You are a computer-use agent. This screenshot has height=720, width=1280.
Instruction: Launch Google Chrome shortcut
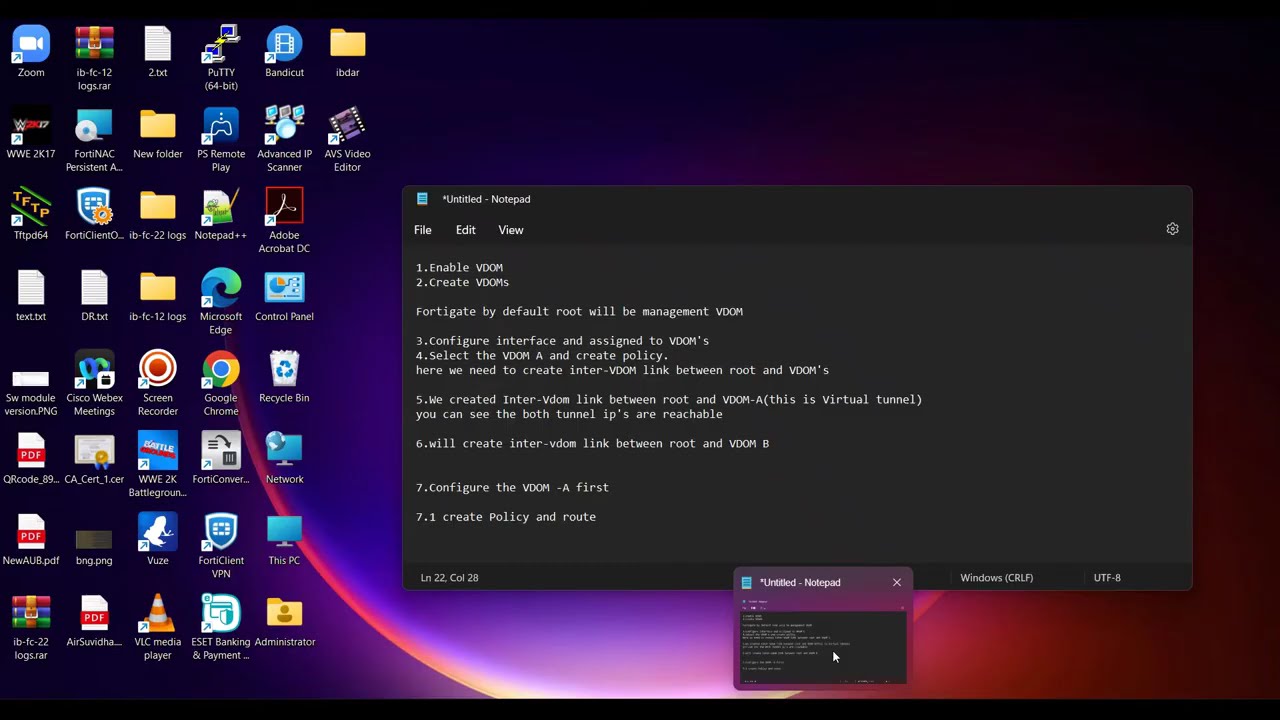pos(221,384)
